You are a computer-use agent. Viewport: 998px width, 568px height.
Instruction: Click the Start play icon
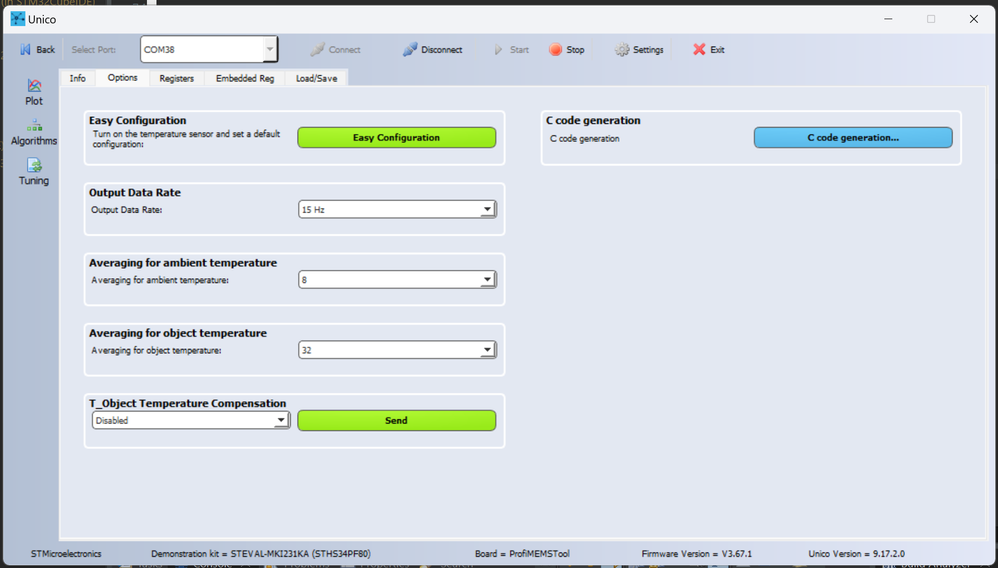coord(498,50)
